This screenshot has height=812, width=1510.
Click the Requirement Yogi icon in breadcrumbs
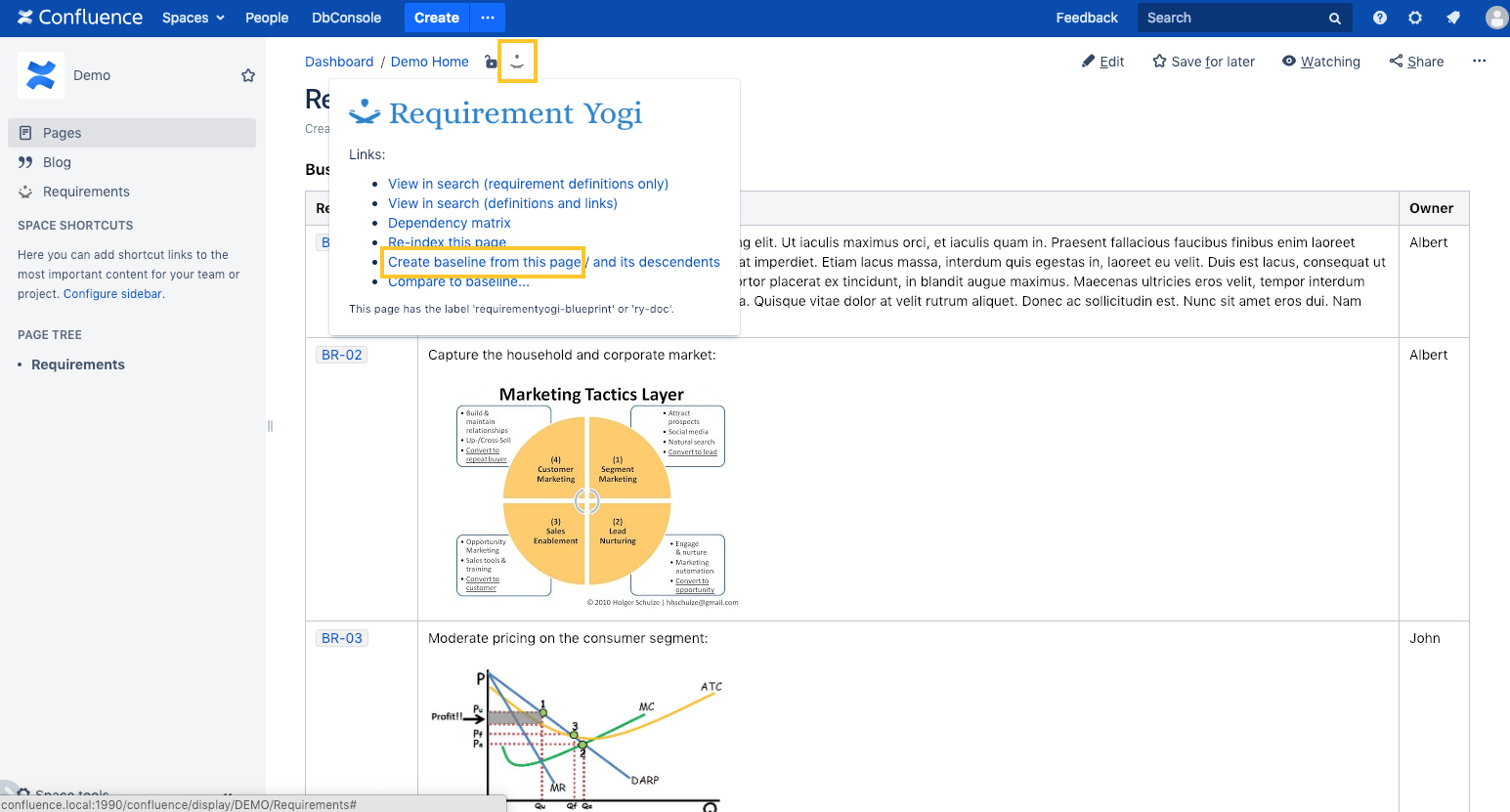517,62
